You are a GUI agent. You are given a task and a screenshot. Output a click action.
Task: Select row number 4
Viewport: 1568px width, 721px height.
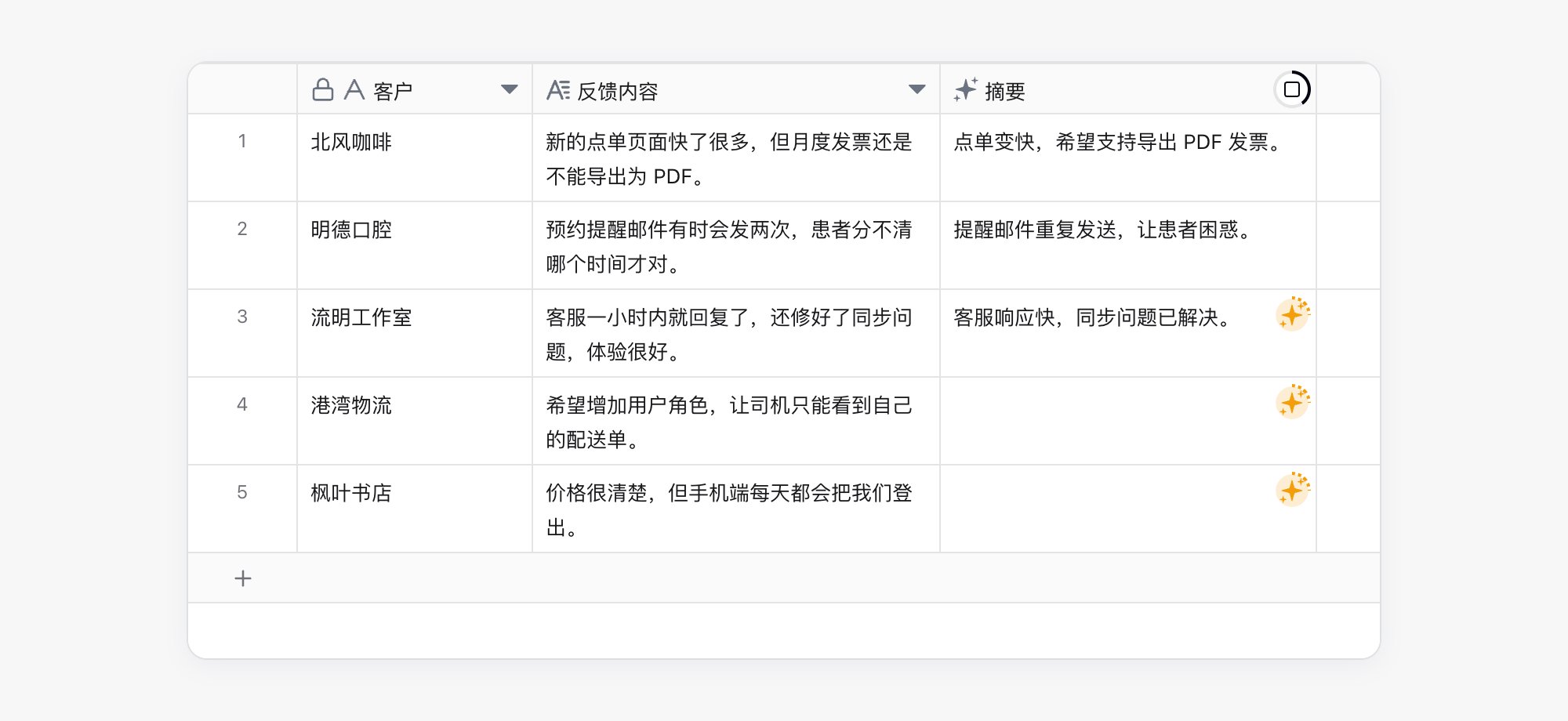[242, 404]
